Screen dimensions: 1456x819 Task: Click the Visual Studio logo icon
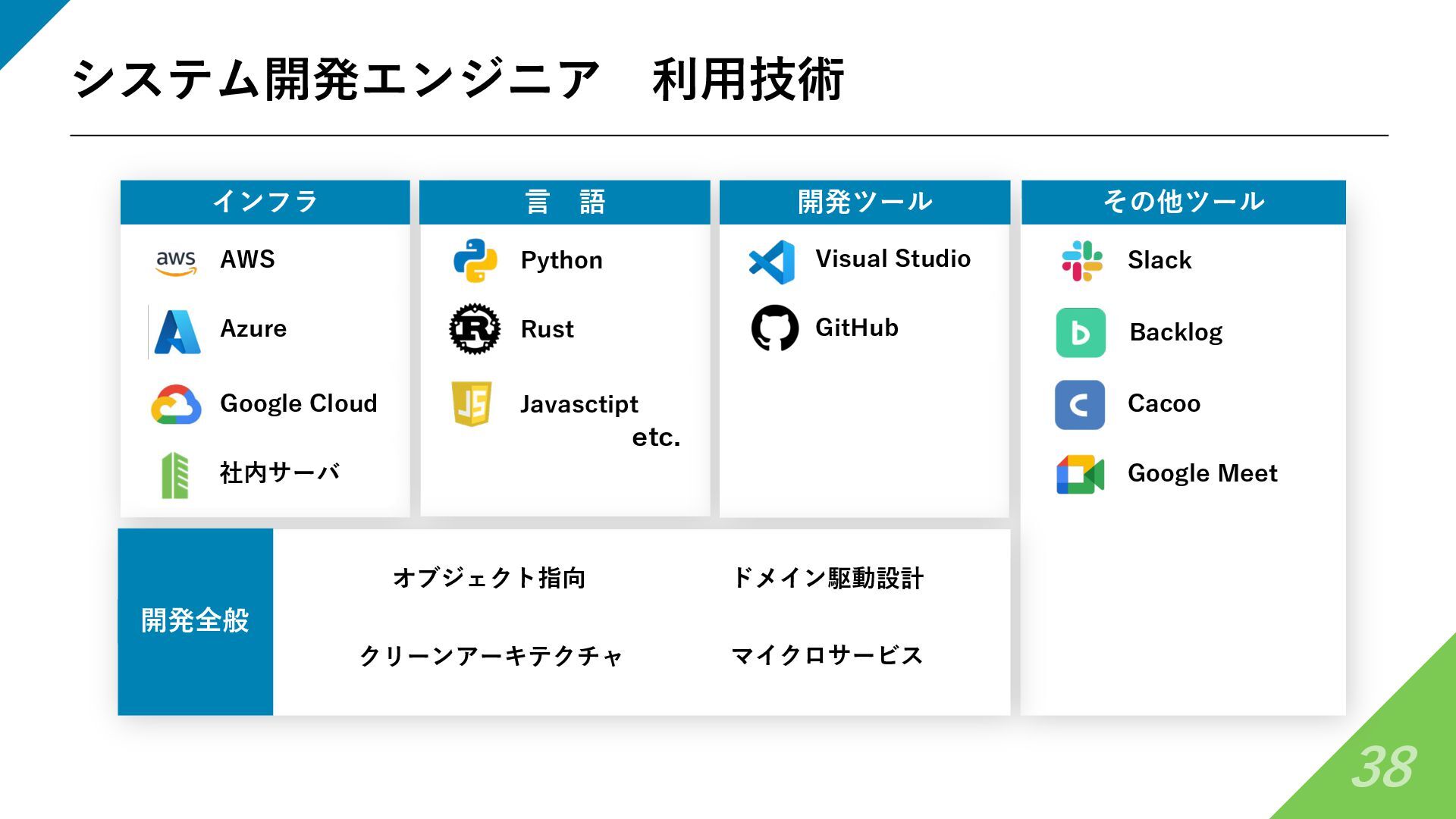pyautogui.click(x=772, y=262)
